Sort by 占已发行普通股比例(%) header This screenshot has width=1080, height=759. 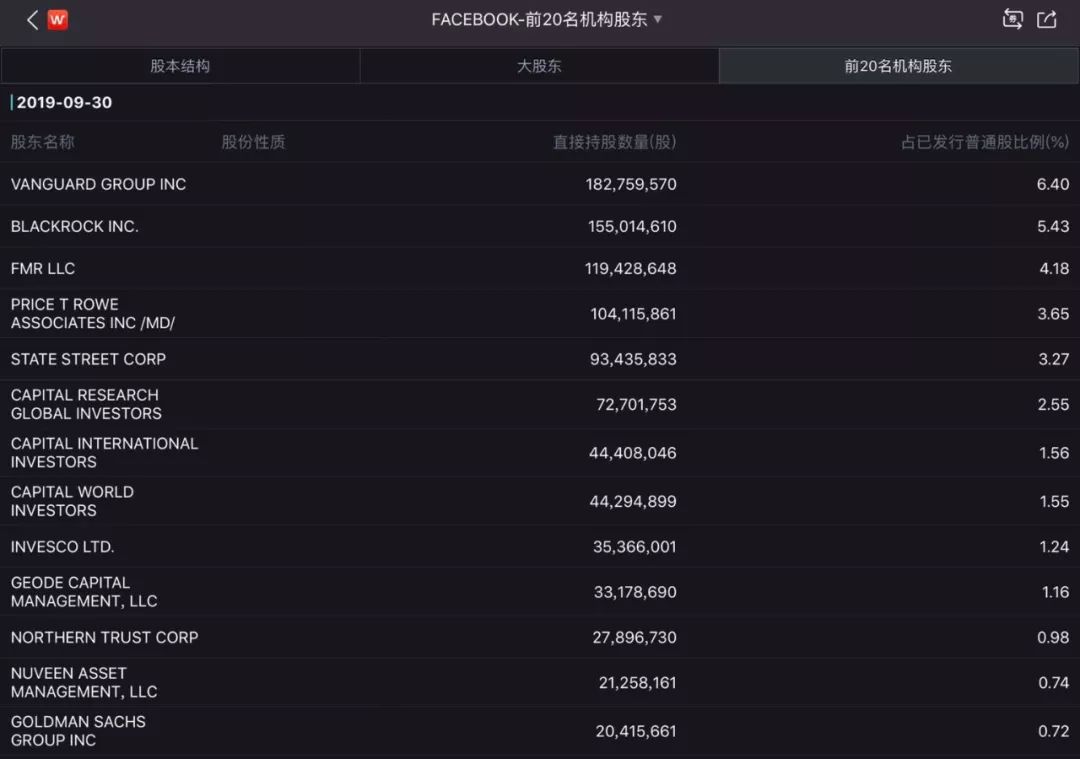985,142
